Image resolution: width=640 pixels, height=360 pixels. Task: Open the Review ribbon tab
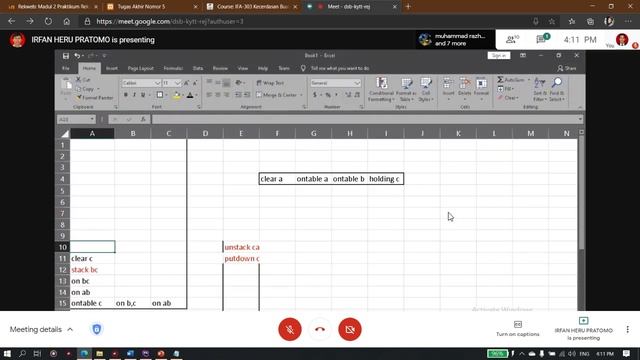coord(220,68)
